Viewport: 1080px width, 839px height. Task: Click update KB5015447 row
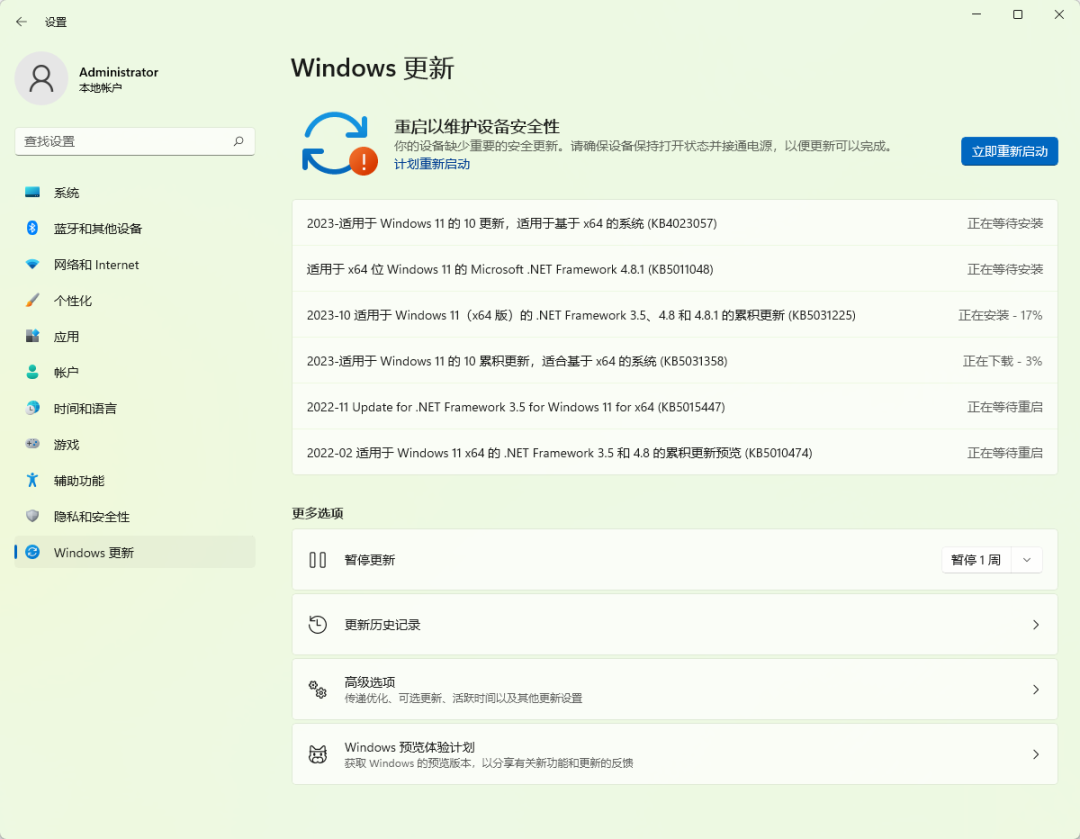point(674,407)
